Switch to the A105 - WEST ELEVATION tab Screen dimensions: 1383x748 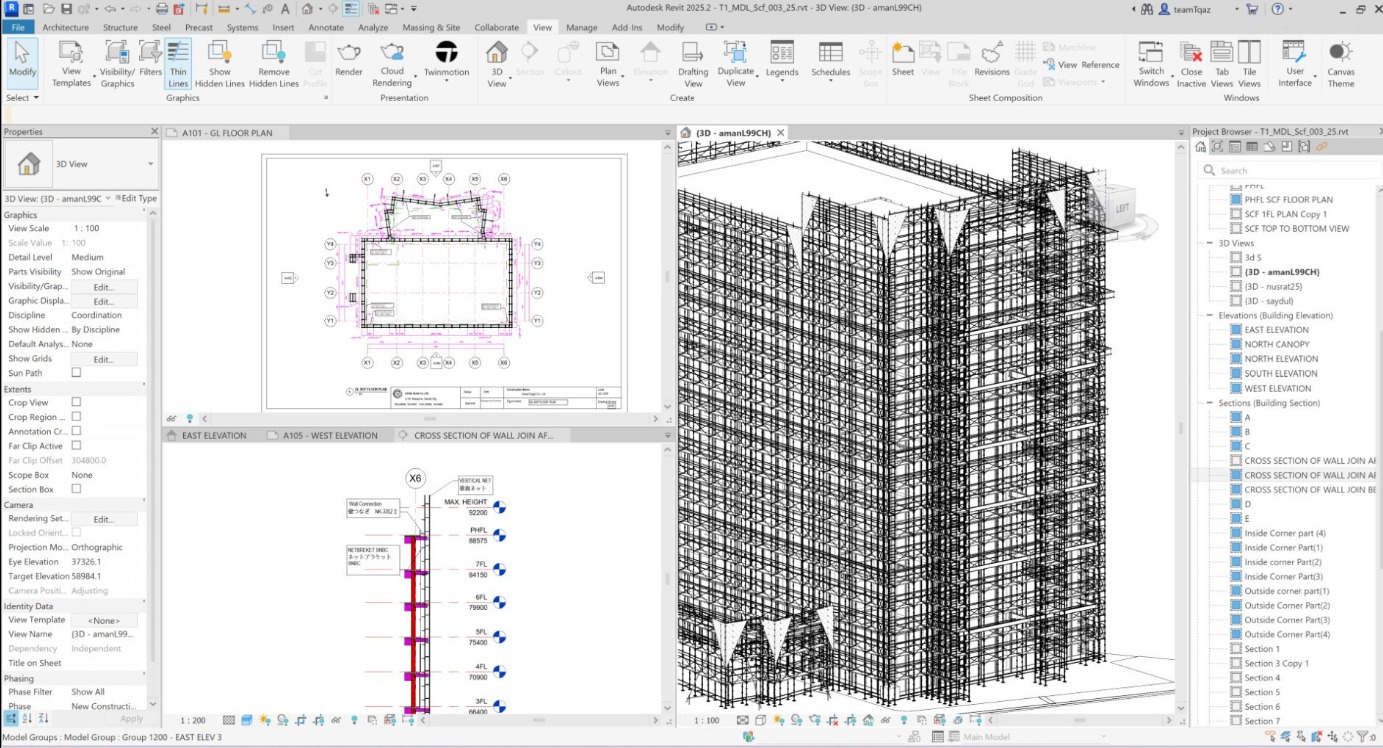[329, 436]
